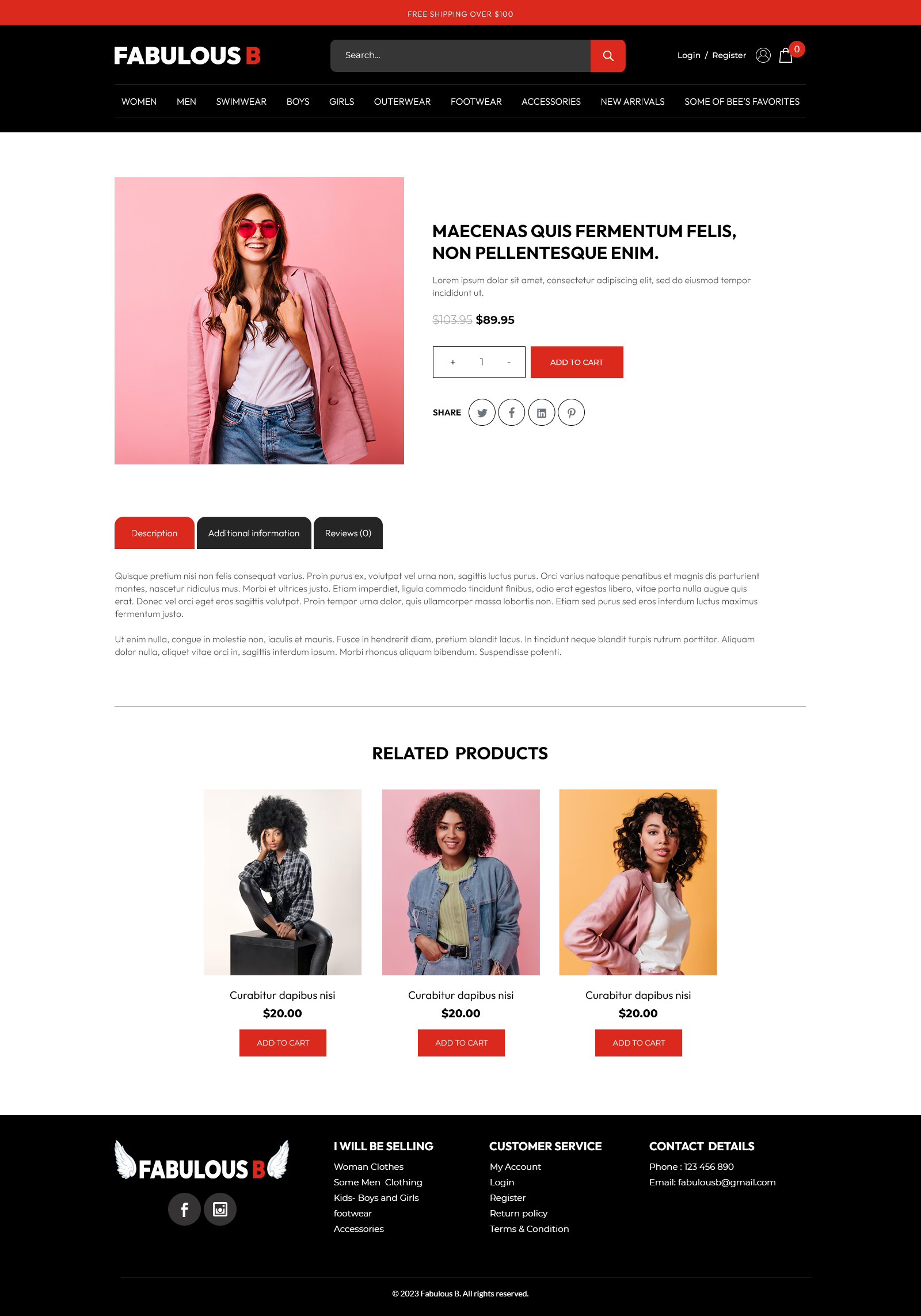This screenshot has height=1316, width=921.
Task: Click the Register link in header
Action: (x=729, y=55)
